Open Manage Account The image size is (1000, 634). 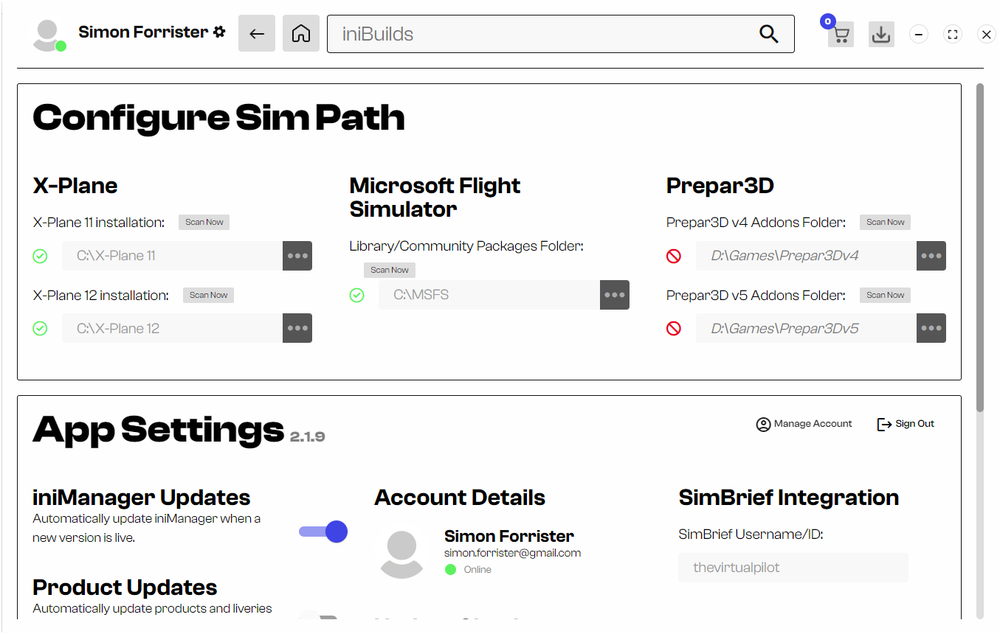click(x=804, y=424)
